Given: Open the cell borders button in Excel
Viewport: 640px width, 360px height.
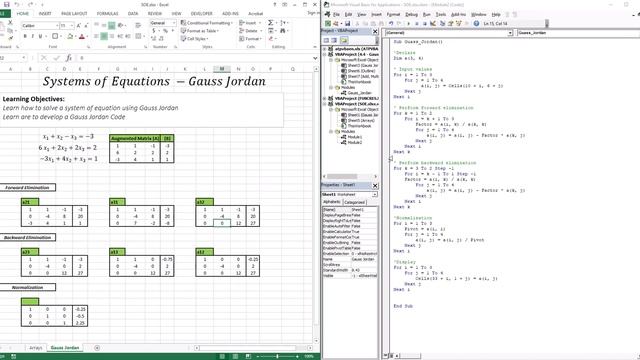Looking at the screenshot, I should point(55,36).
